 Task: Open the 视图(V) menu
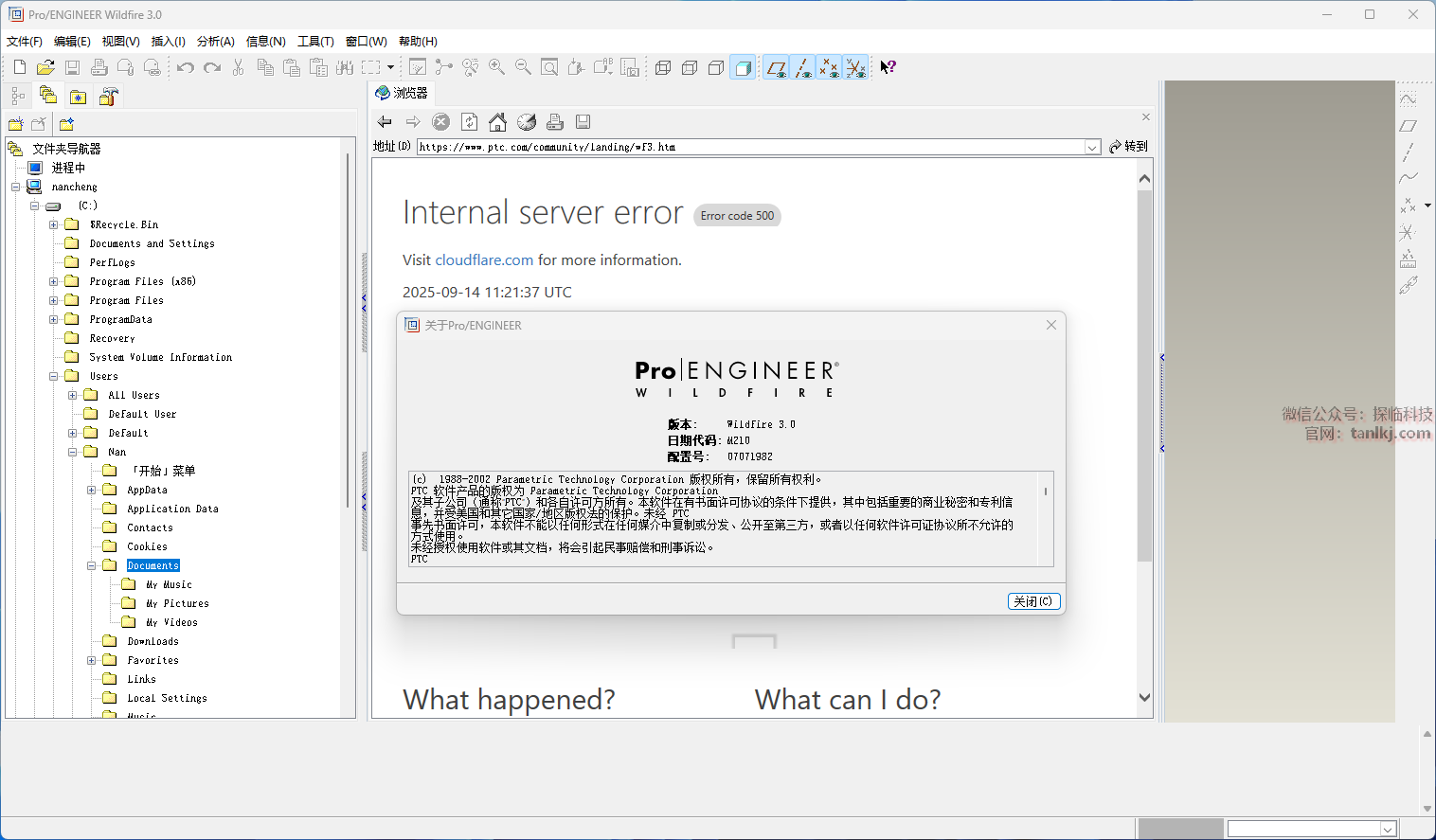[121, 42]
